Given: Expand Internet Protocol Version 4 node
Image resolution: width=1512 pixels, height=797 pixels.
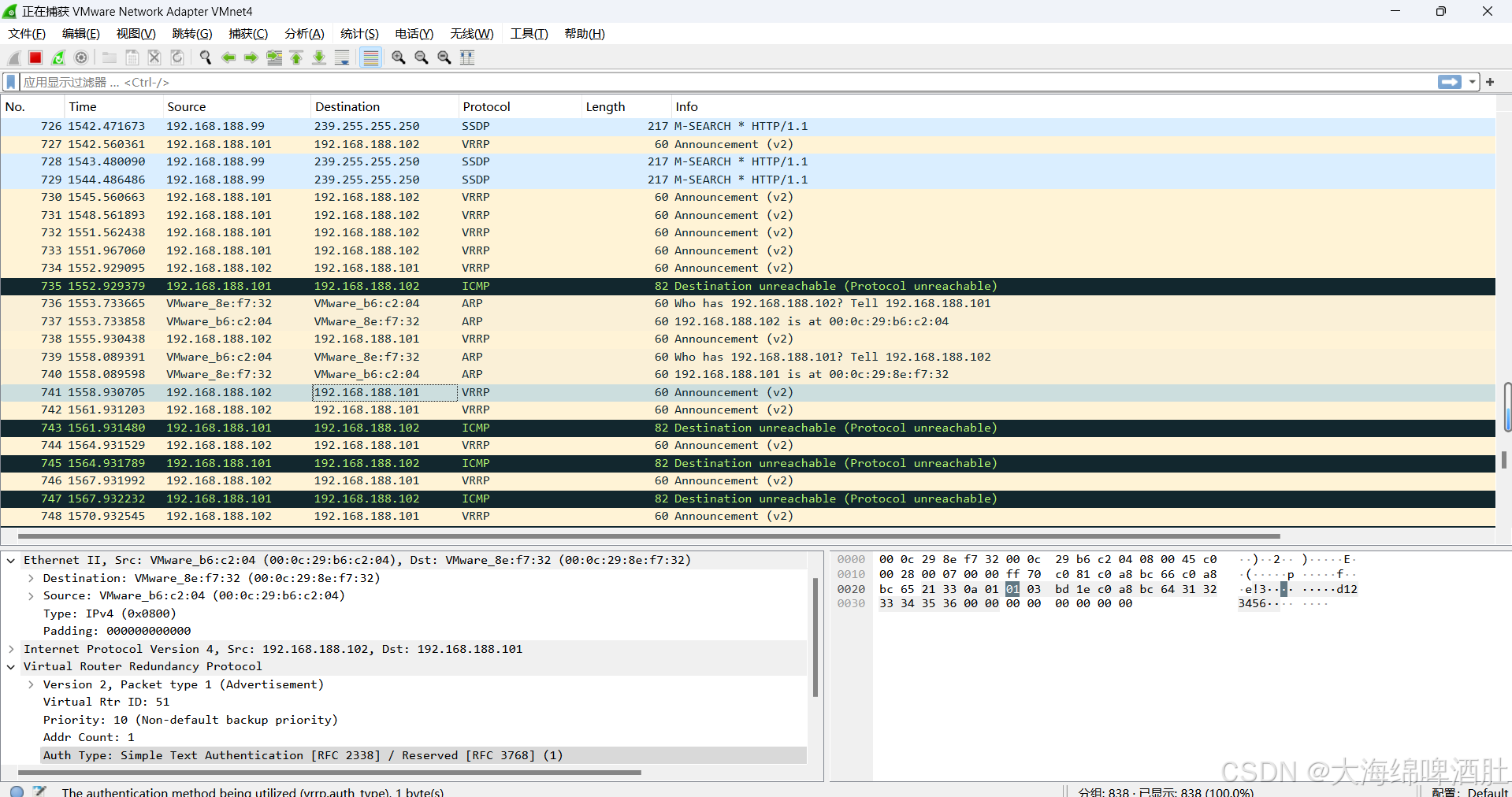Looking at the screenshot, I should (x=11, y=649).
